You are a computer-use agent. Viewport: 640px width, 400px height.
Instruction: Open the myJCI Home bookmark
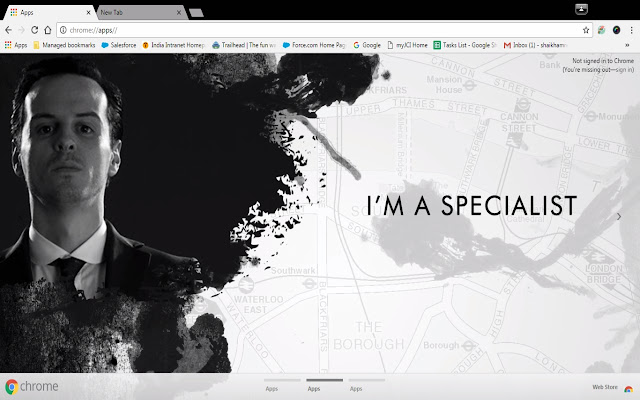[407, 45]
